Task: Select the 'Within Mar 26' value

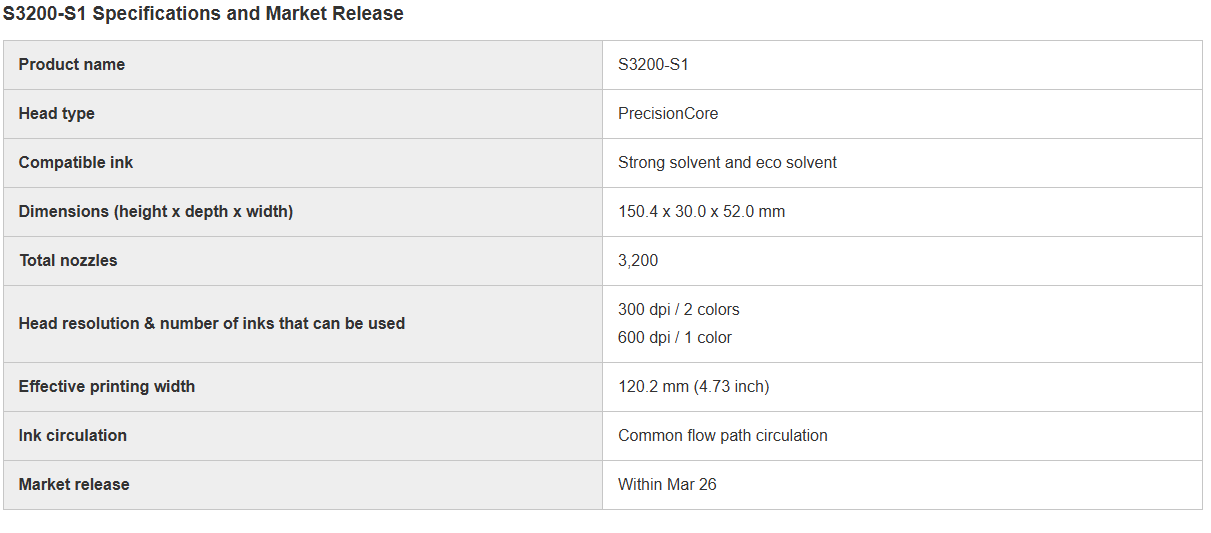Action: pos(667,485)
